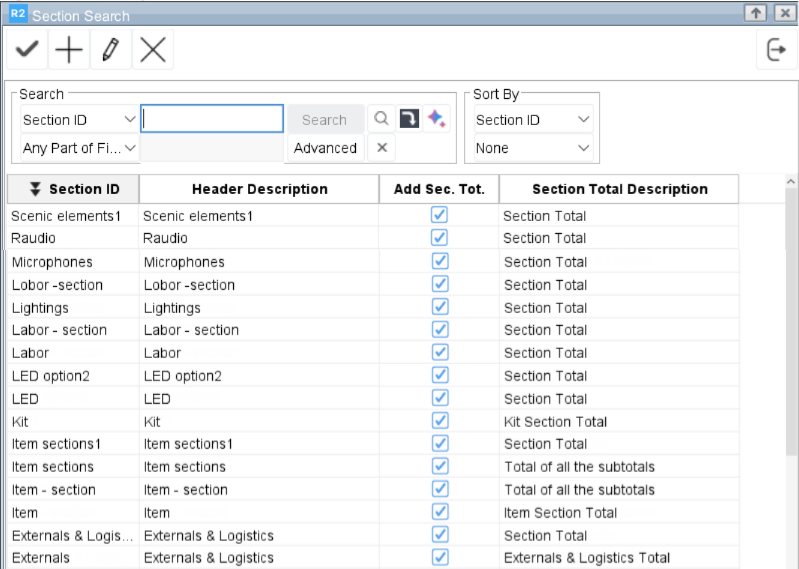Toggle the Kit row checkbox
This screenshot has width=799, height=569.
(x=439, y=421)
